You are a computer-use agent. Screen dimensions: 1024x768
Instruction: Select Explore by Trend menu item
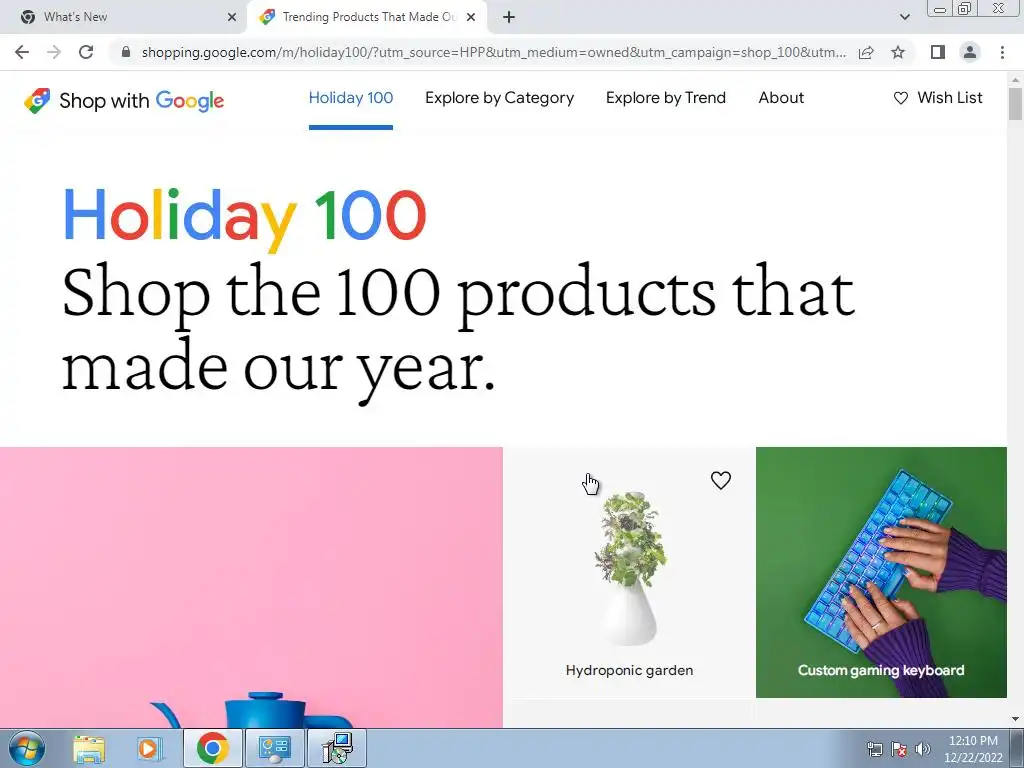point(665,98)
